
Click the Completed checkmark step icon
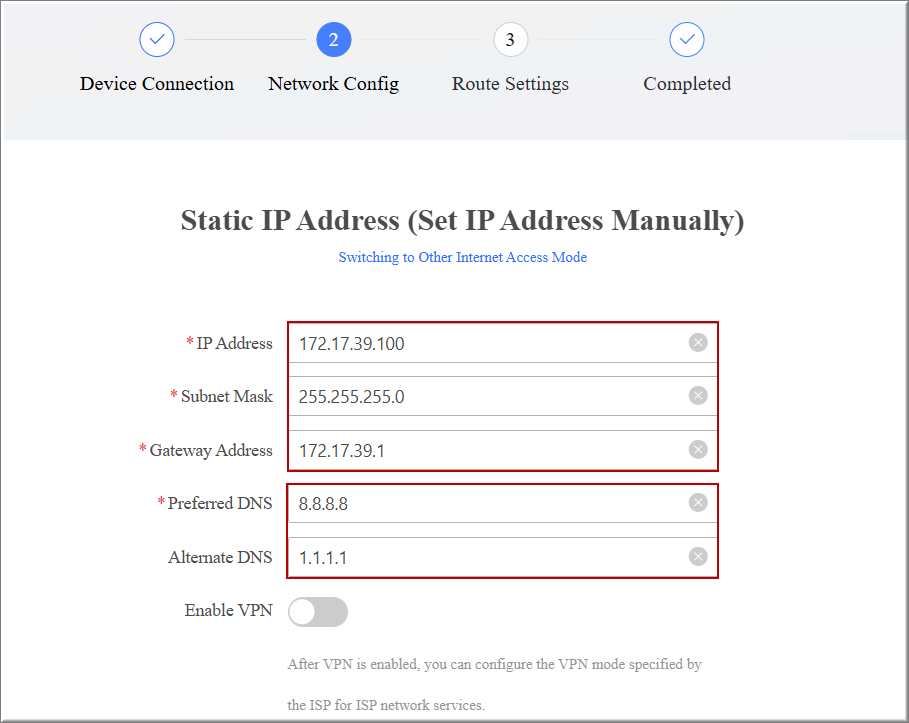pos(687,40)
